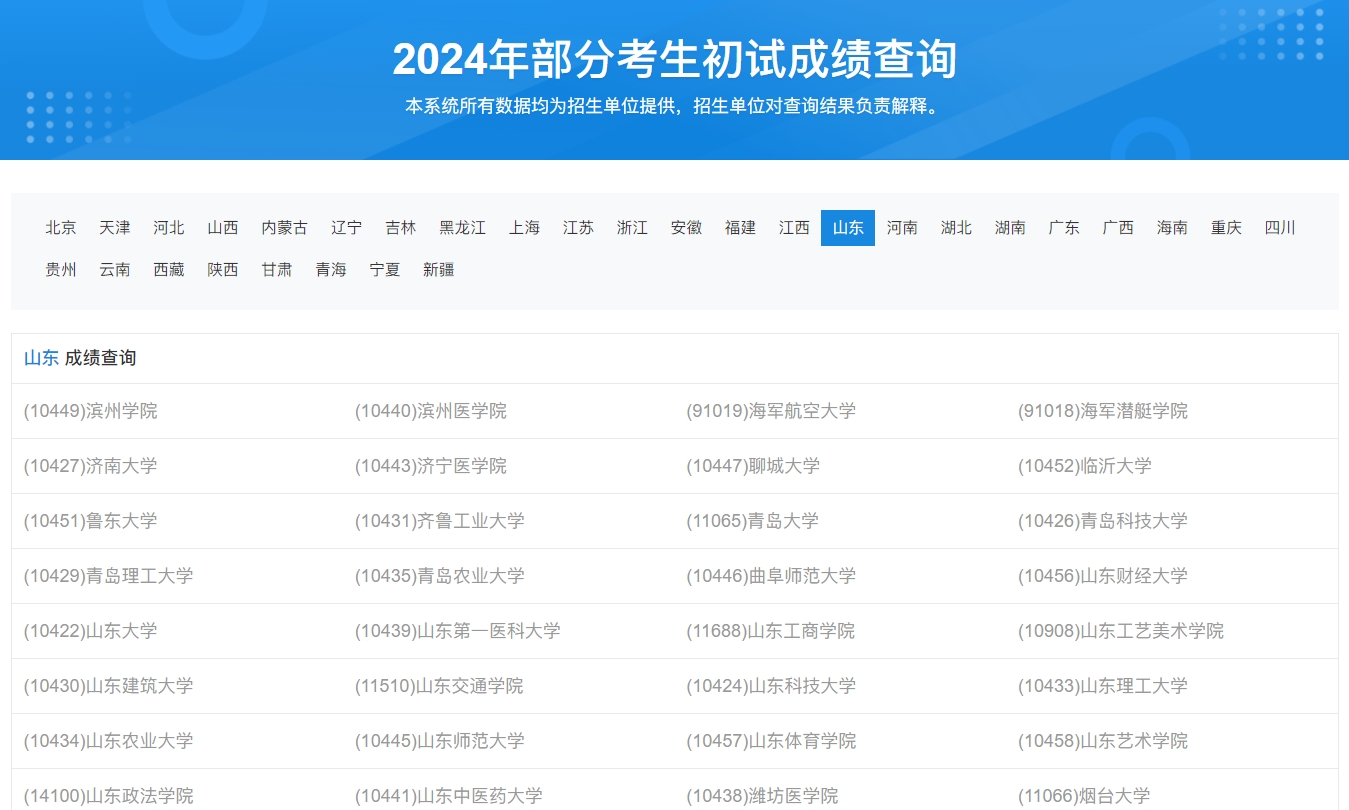This screenshot has height=810, width=1349.
Task: Select (10439)山东第一医科大学 link
Action: click(x=458, y=631)
